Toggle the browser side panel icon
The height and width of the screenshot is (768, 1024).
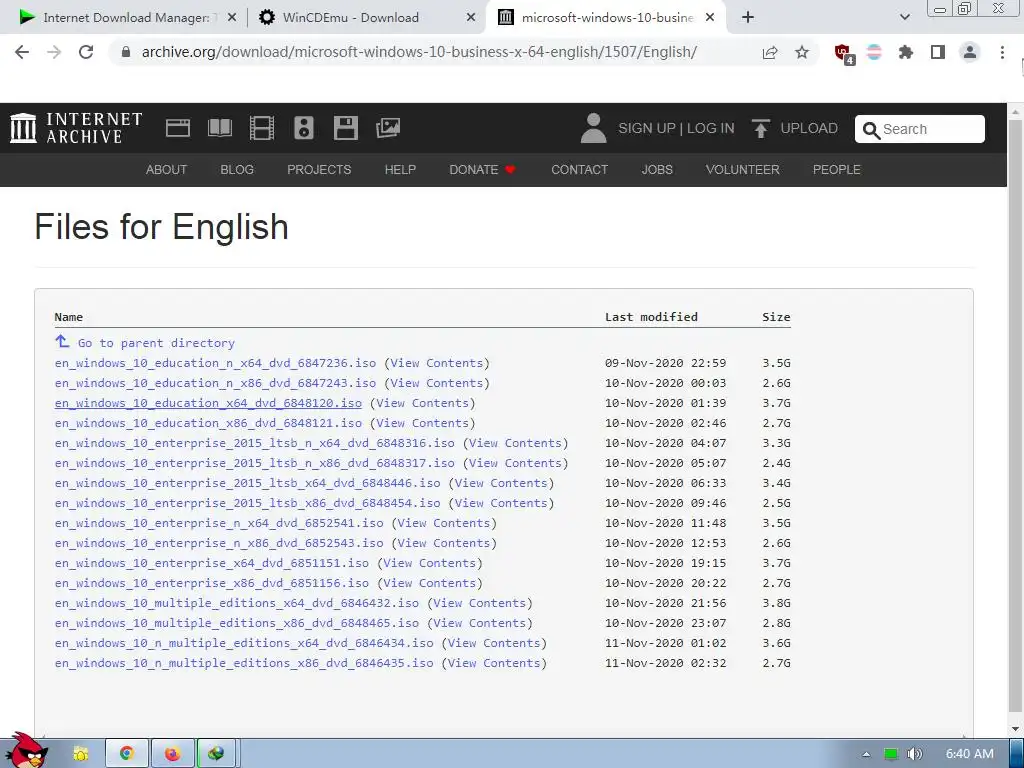938,52
